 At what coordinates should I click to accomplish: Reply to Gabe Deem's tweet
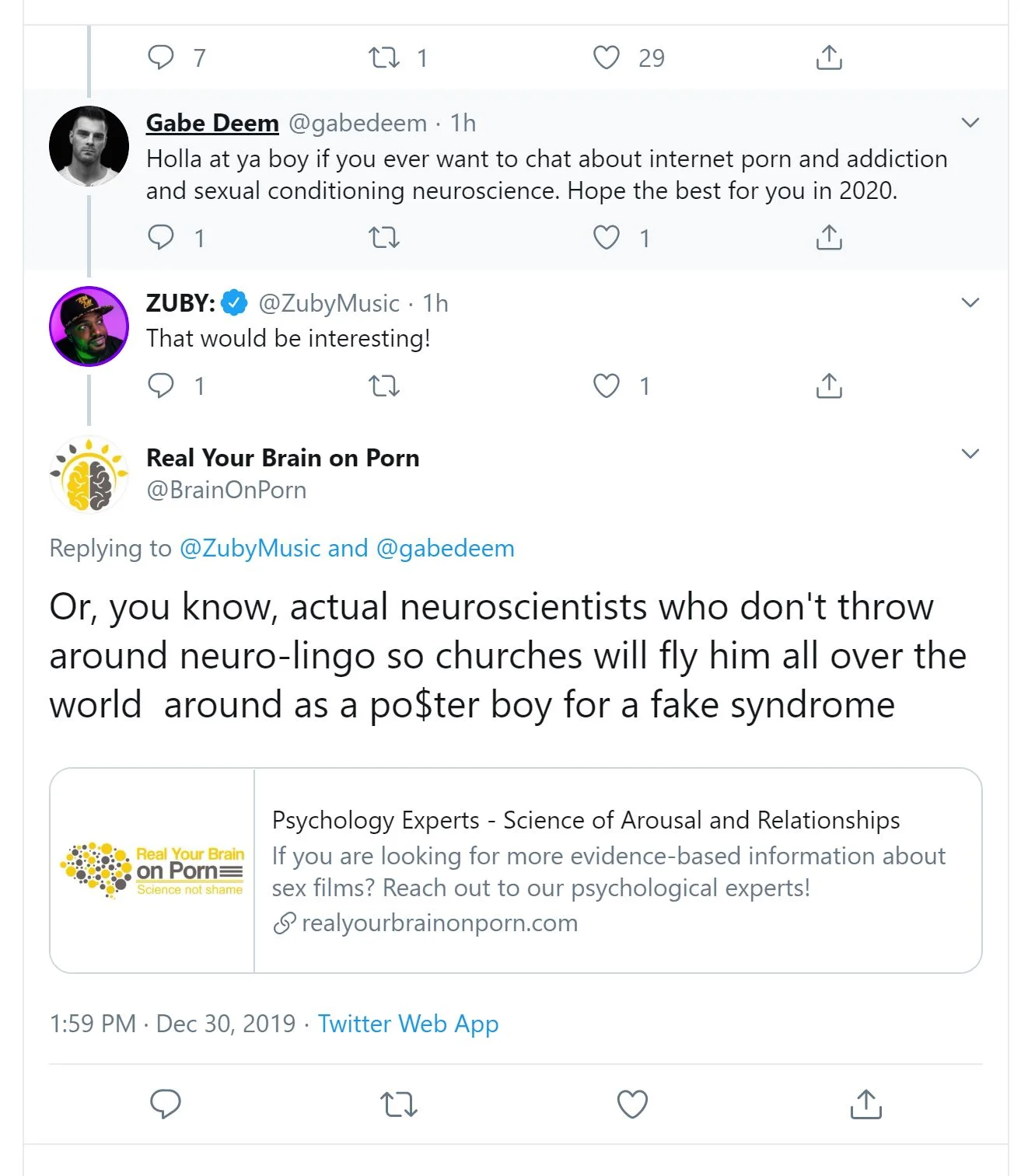(161, 237)
